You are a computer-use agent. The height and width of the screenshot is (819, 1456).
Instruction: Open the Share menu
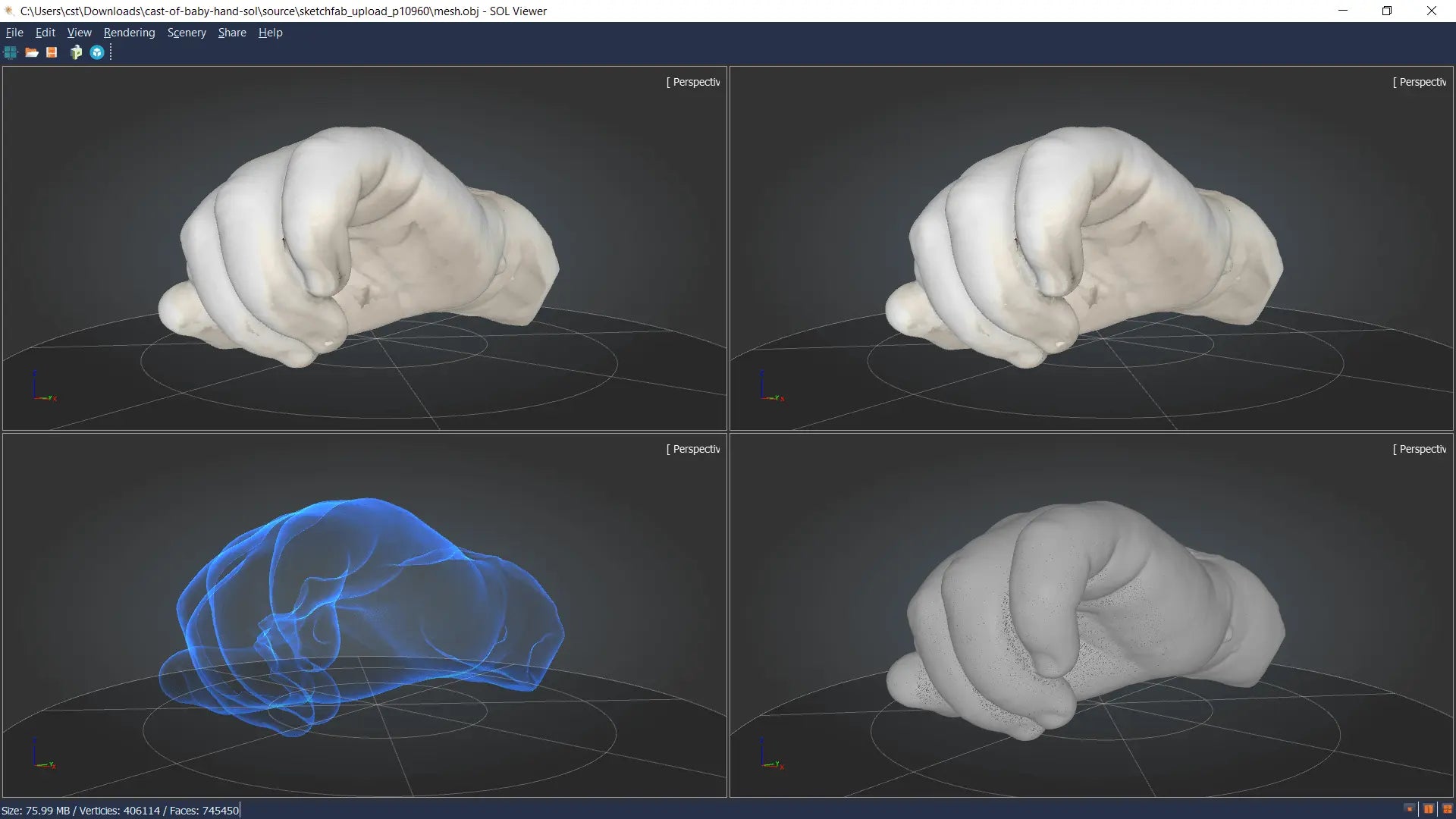click(232, 33)
